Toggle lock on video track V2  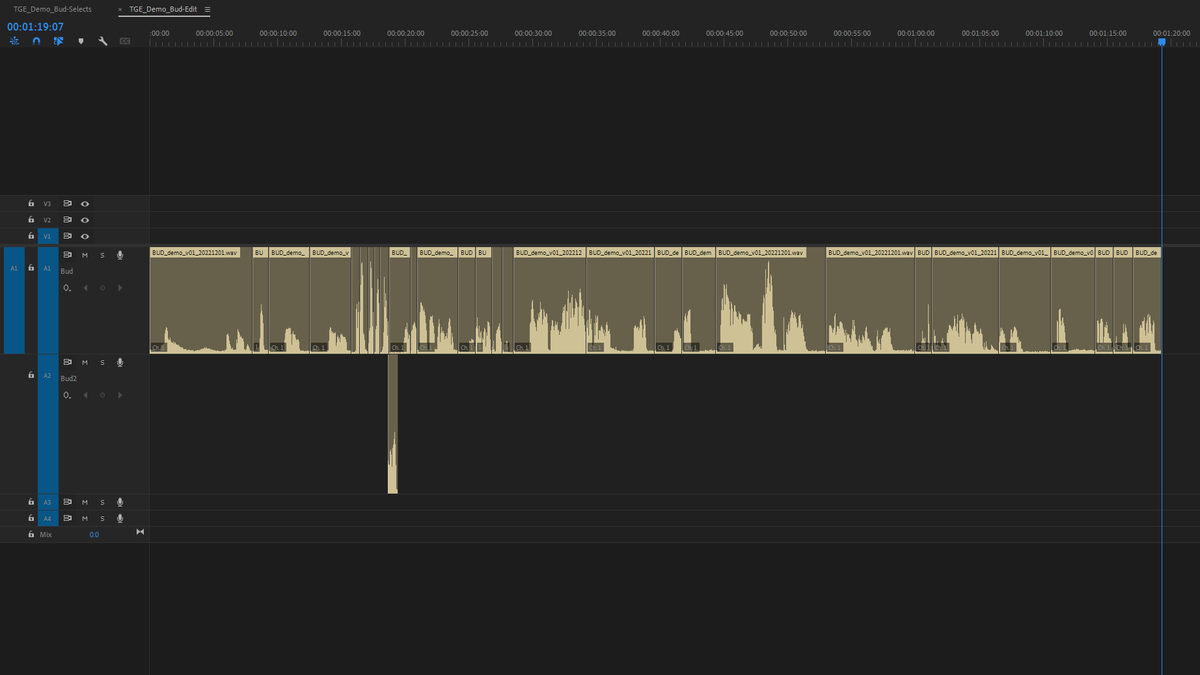click(31, 220)
